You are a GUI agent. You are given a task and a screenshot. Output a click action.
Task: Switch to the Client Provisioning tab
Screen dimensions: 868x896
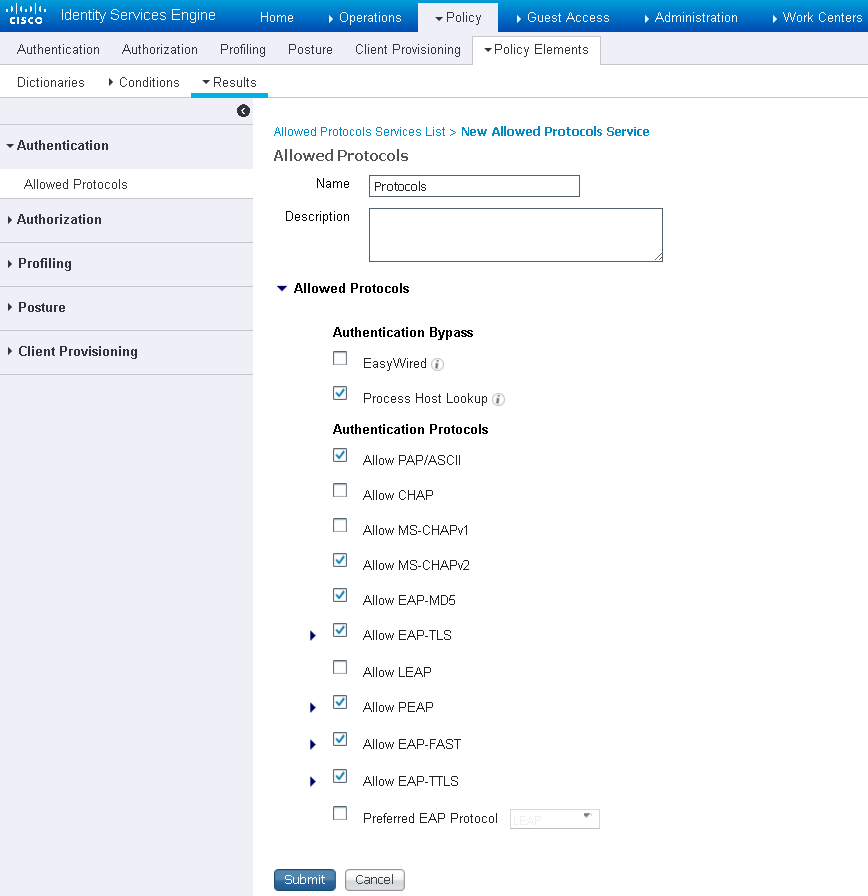[x=407, y=49]
